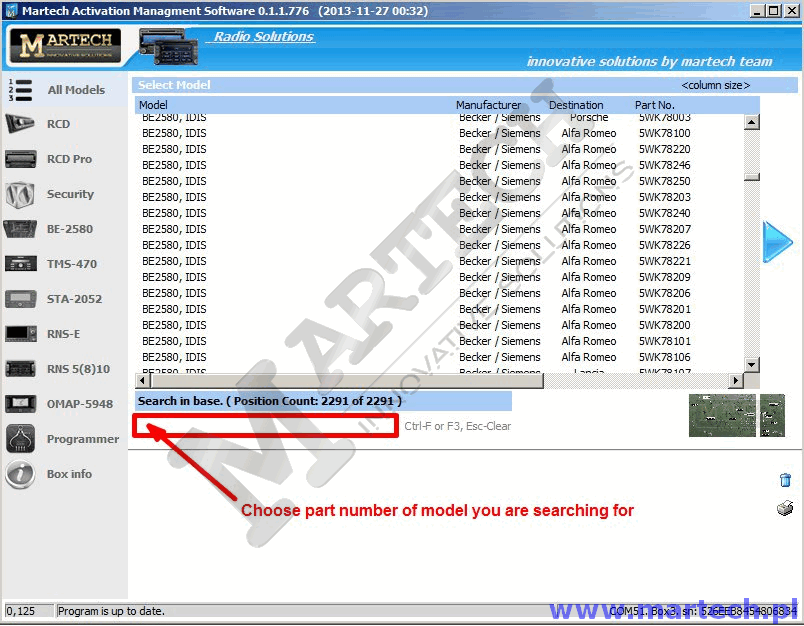Click the 'Program is up to date.' status
This screenshot has width=804, height=626.
tap(111, 611)
